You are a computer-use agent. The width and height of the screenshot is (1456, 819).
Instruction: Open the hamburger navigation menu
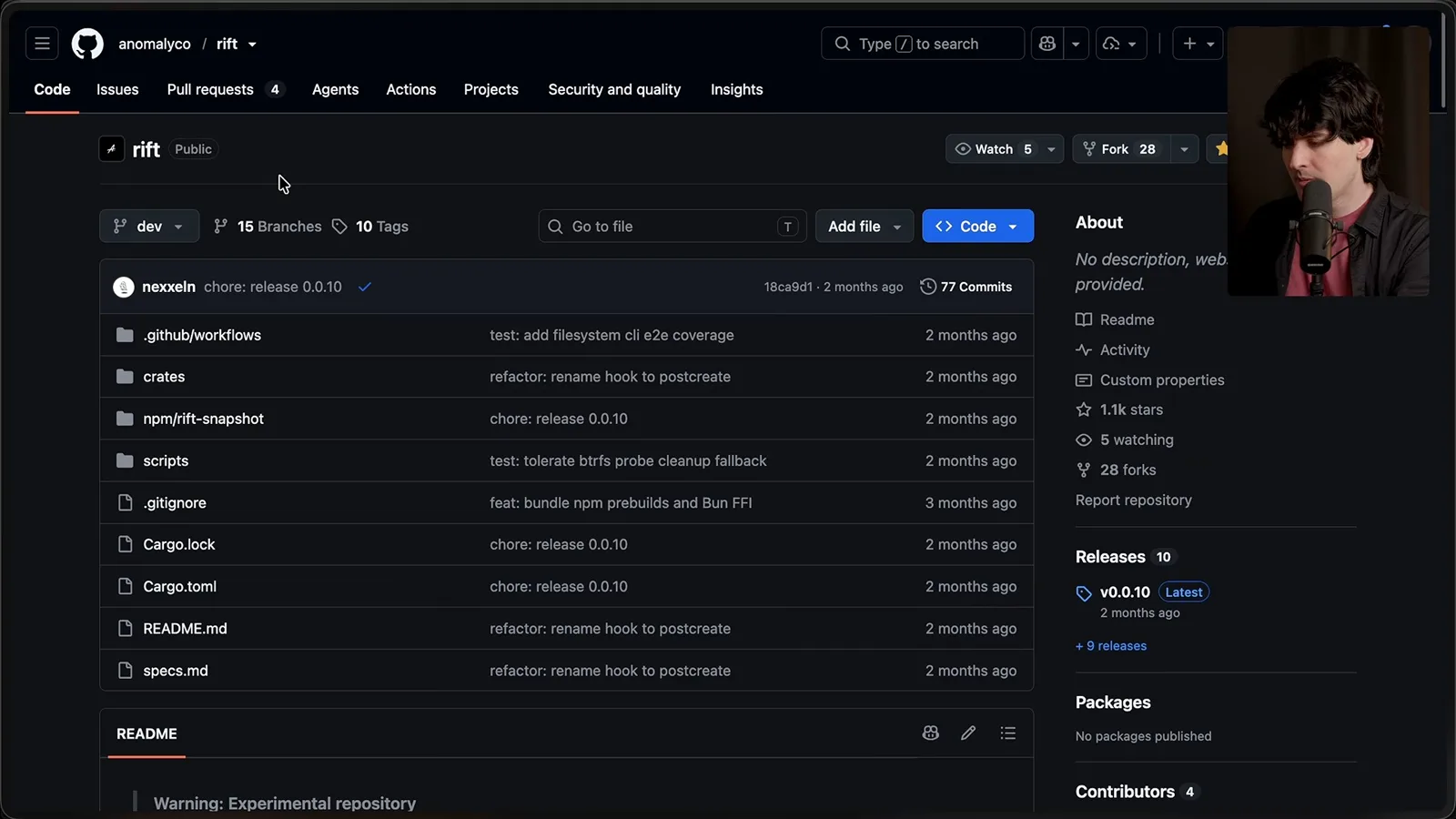coord(42,44)
